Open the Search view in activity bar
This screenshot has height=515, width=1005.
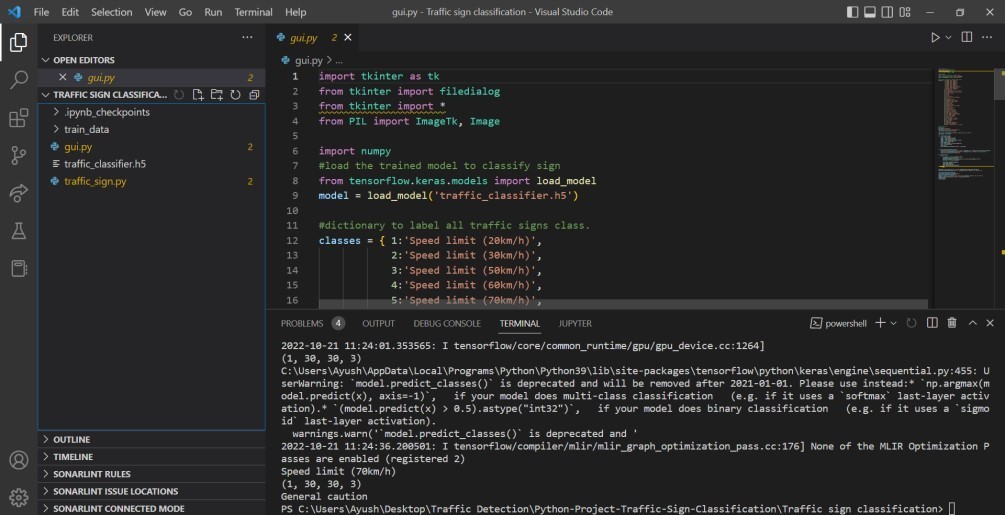pyautogui.click(x=19, y=80)
